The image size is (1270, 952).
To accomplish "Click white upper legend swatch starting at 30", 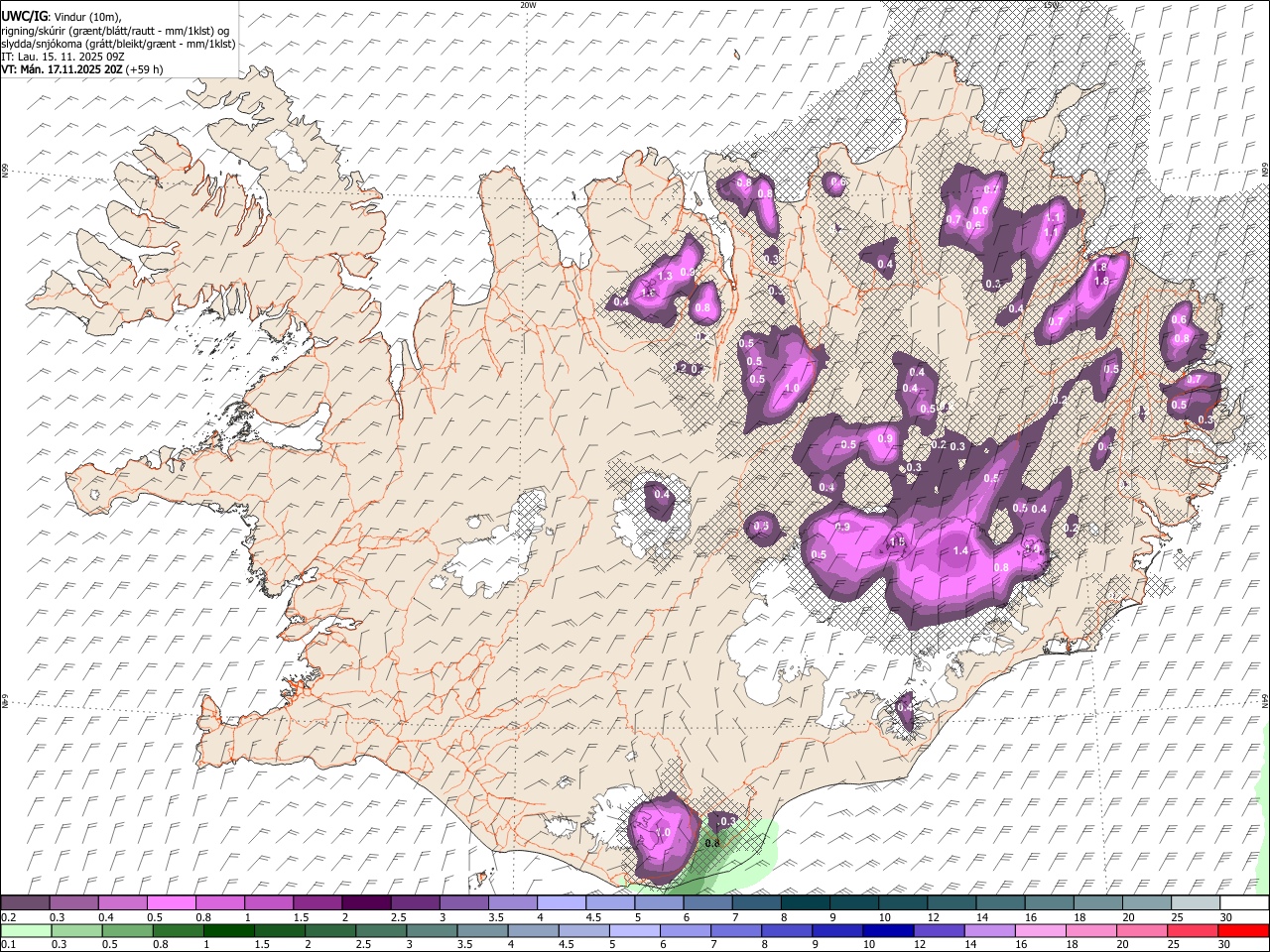I will pos(1244,902).
